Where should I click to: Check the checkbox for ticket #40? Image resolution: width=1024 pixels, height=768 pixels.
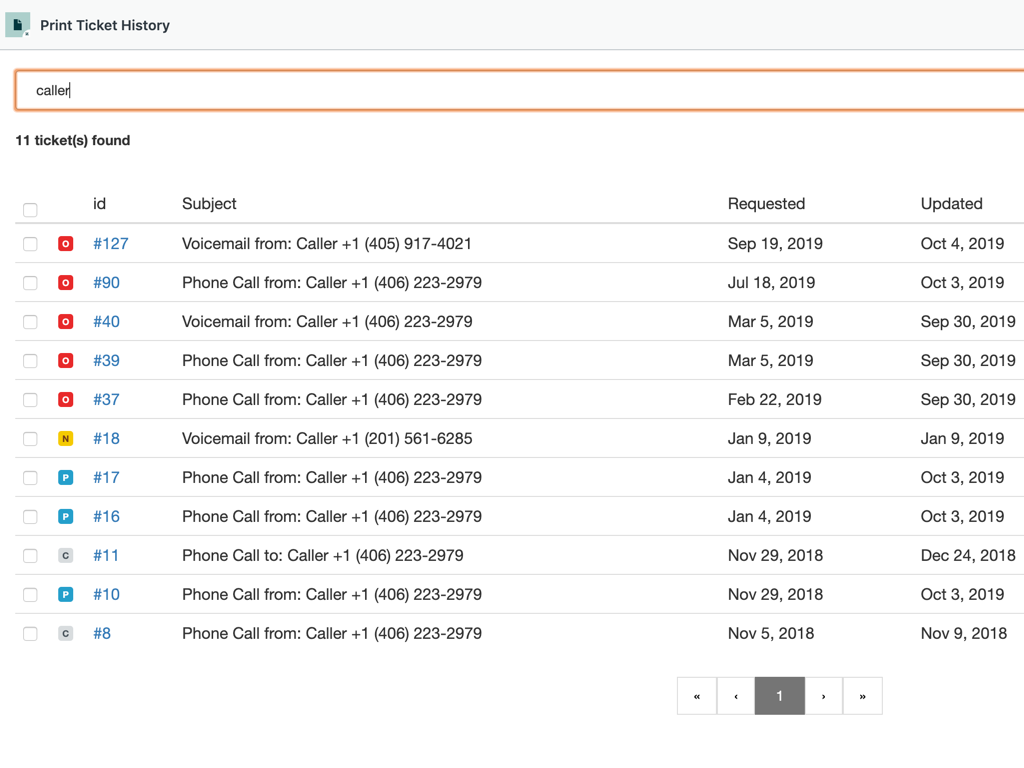point(30,321)
